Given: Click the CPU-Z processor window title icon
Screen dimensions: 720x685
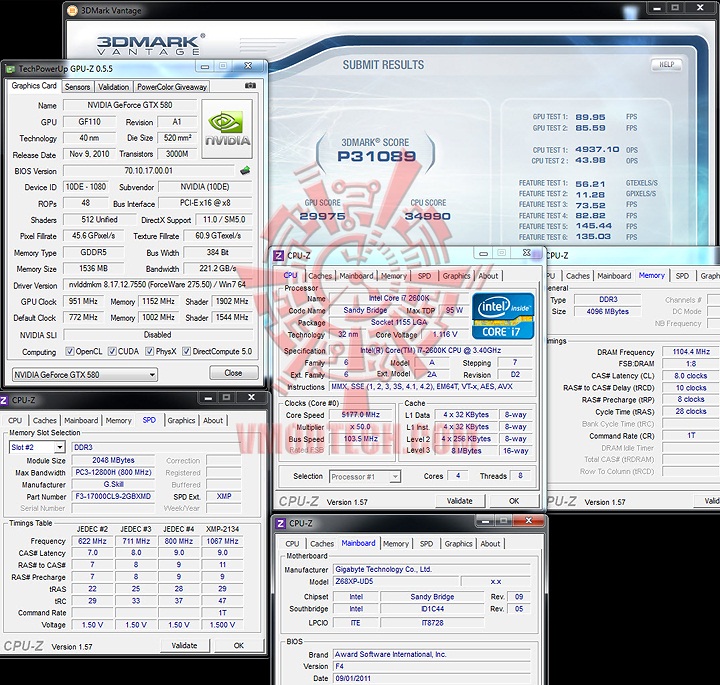Looking at the screenshot, I should (279, 256).
